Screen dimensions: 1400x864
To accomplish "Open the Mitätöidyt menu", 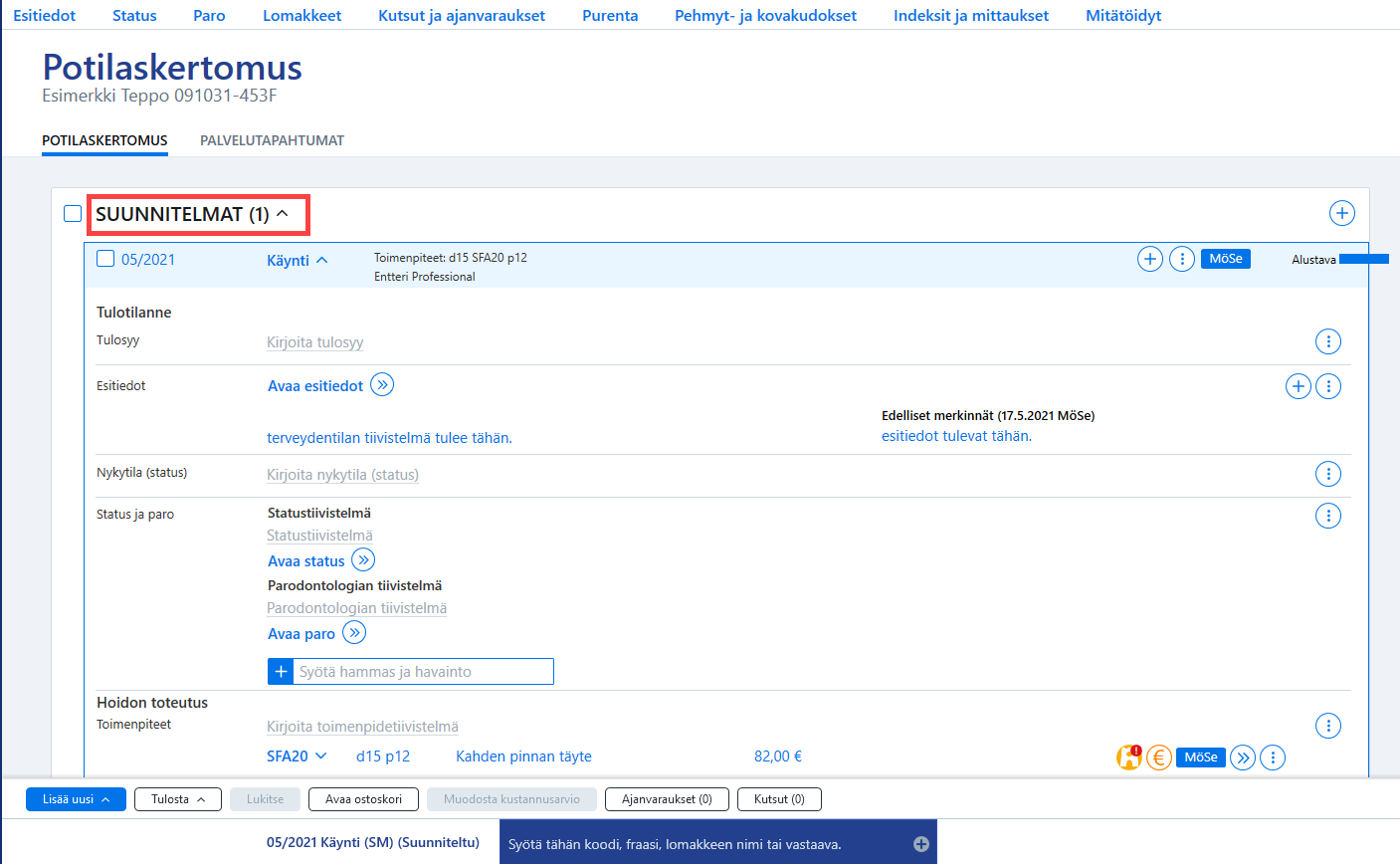I will point(1123,15).
